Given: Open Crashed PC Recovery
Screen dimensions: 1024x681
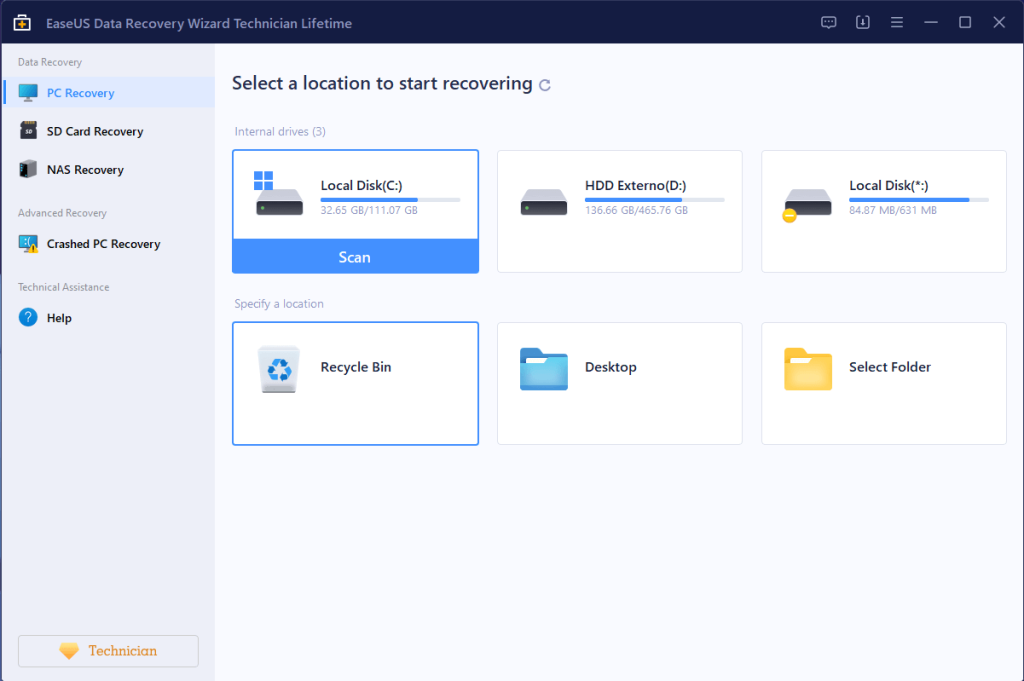Looking at the screenshot, I should tap(109, 244).
